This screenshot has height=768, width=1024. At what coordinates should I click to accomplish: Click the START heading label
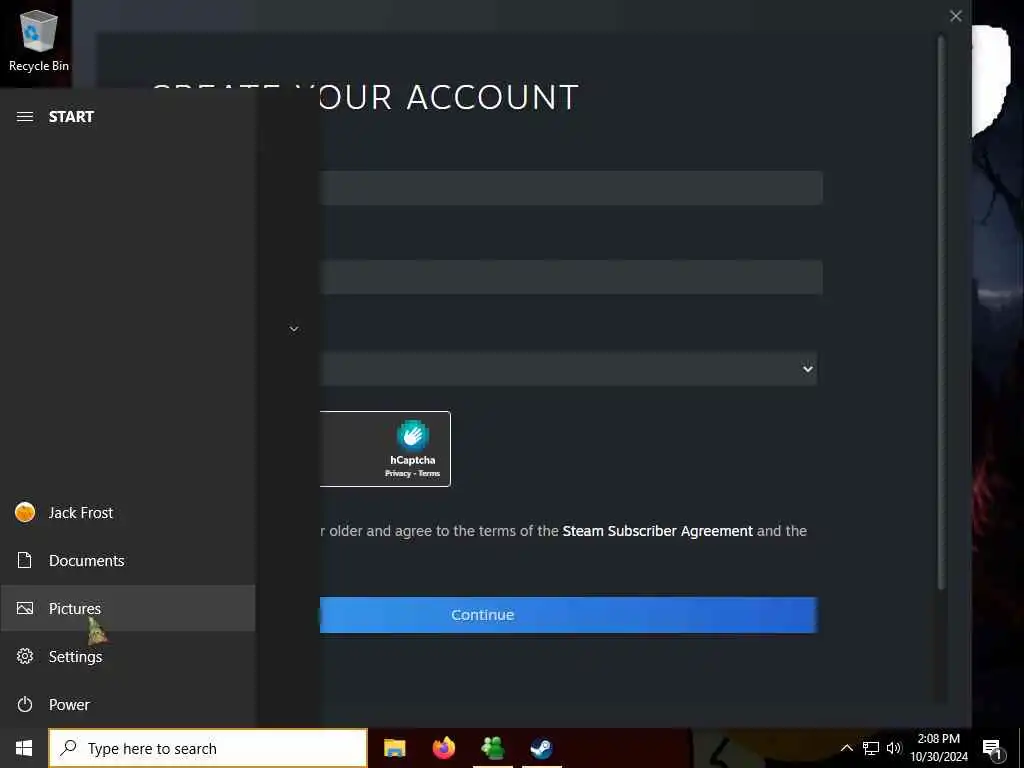(x=71, y=117)
